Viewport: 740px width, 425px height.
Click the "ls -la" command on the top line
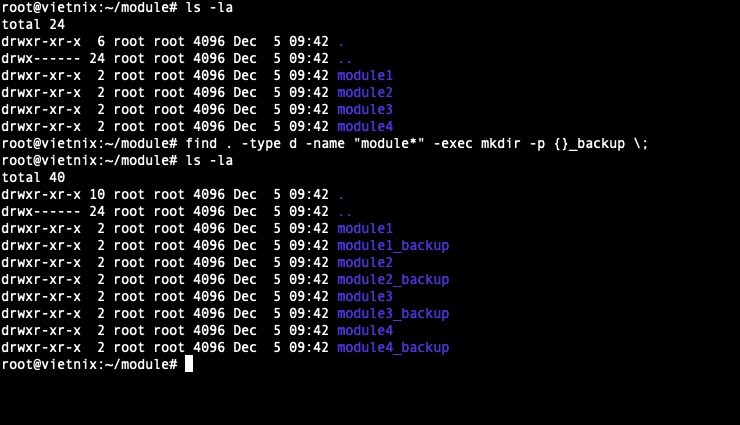pos(210,7)
